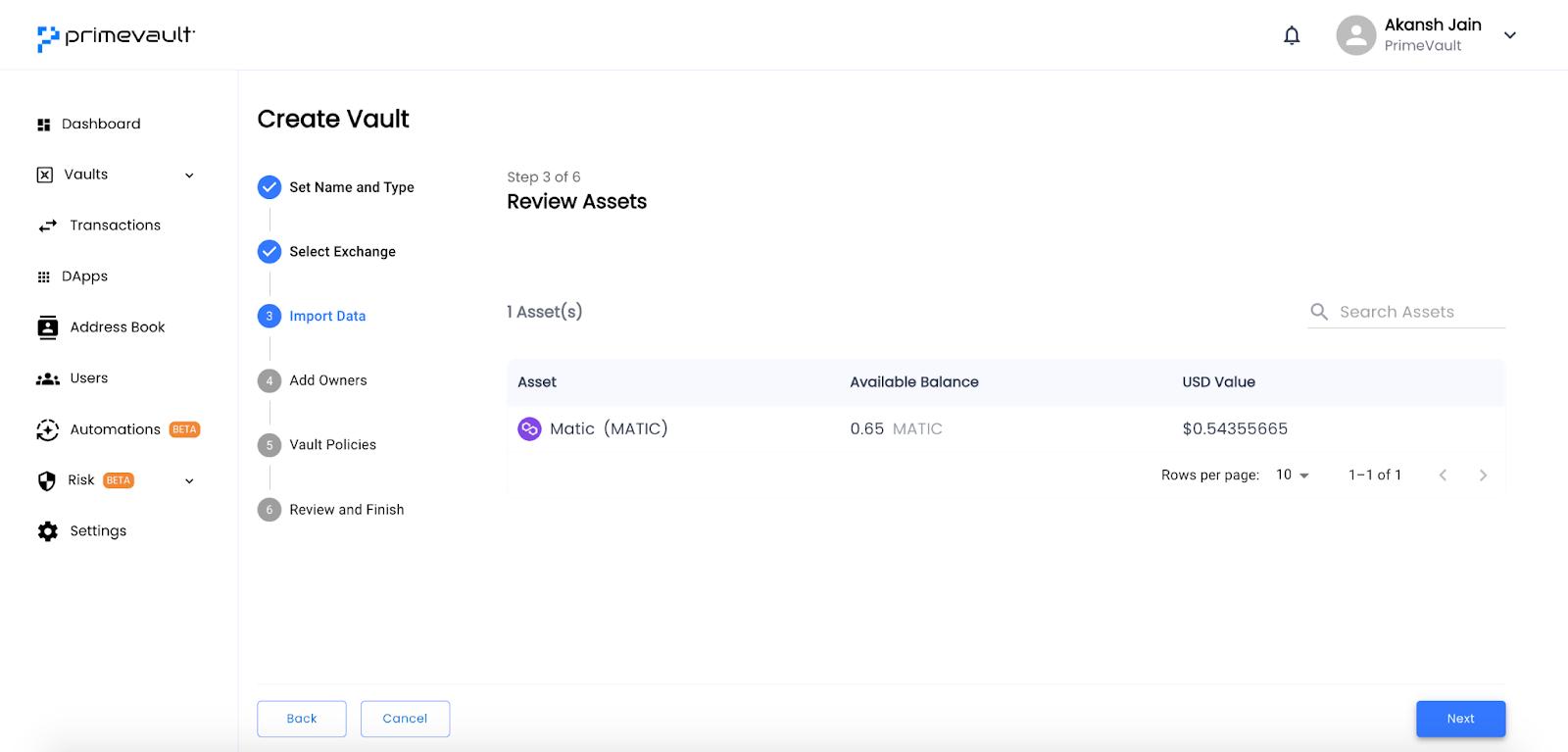
Task: Click the Vaults icon in sidebar
Action: click(x=45, y=175)
